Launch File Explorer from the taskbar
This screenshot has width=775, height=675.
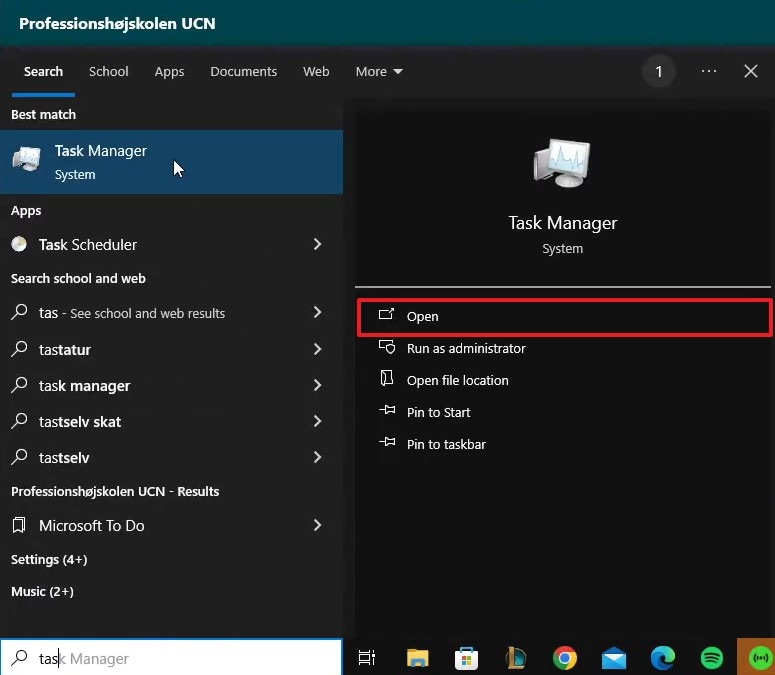tap(418, 658)
